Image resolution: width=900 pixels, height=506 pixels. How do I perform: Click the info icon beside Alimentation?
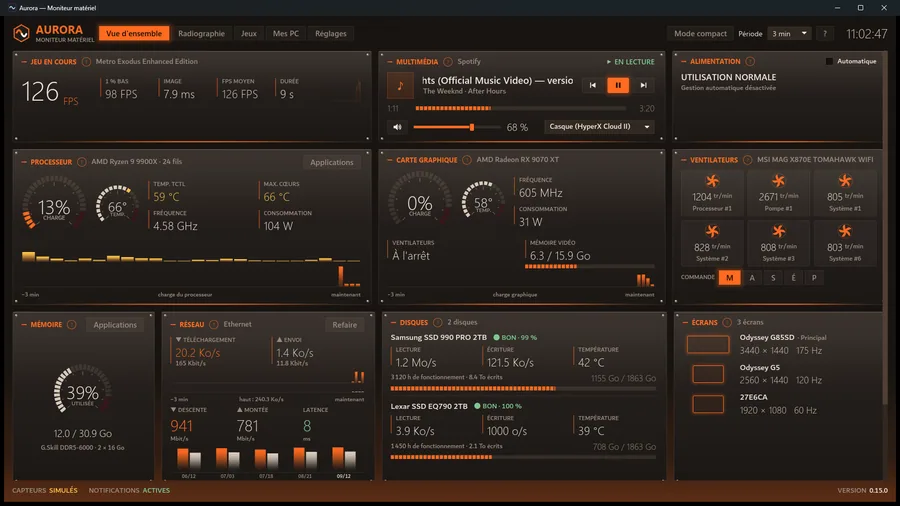click(750, 61)
